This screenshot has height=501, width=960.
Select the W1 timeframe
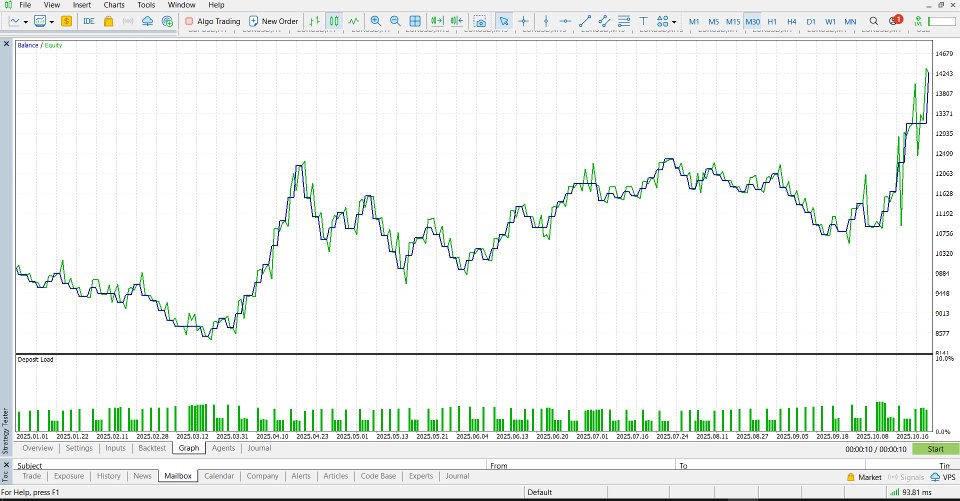point(830,21)
